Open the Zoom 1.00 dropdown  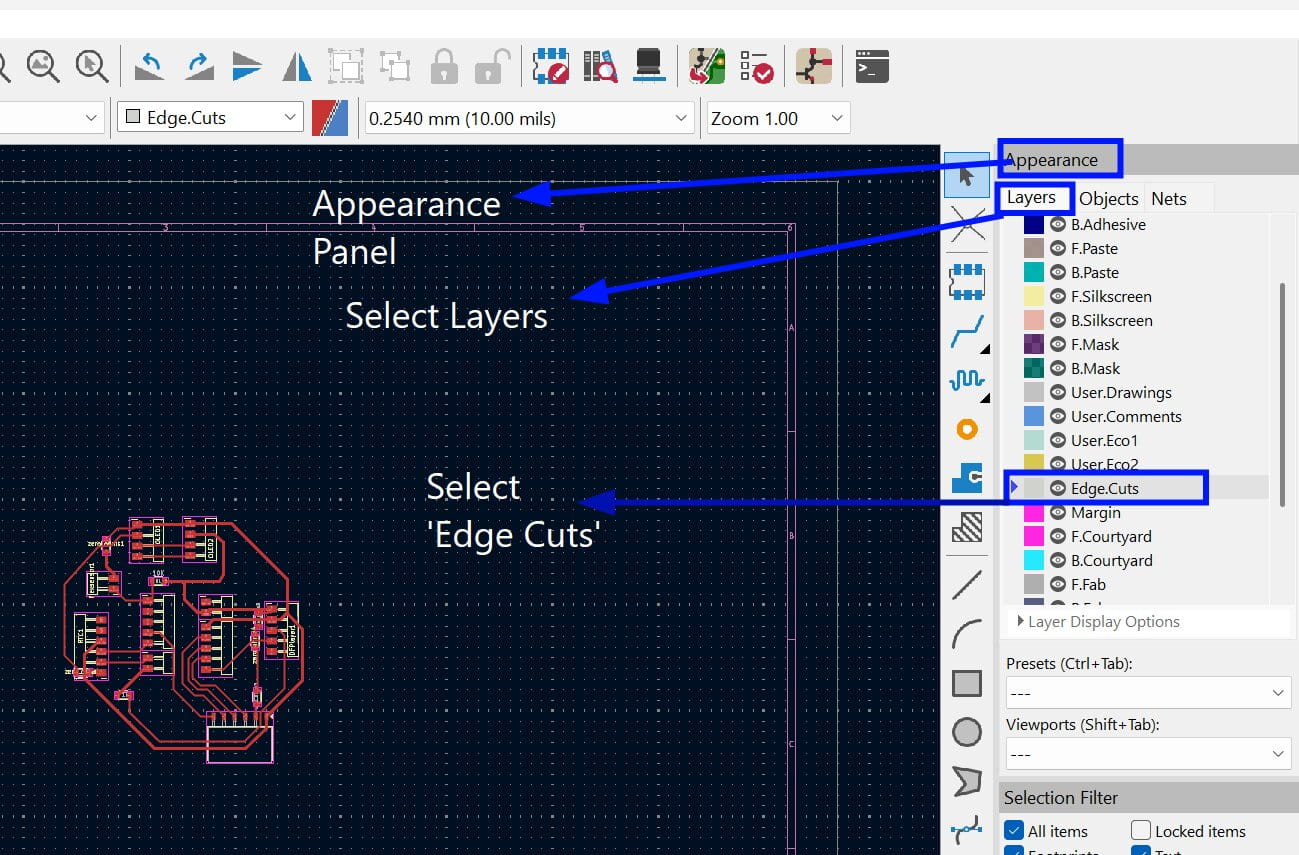(778, 118)
